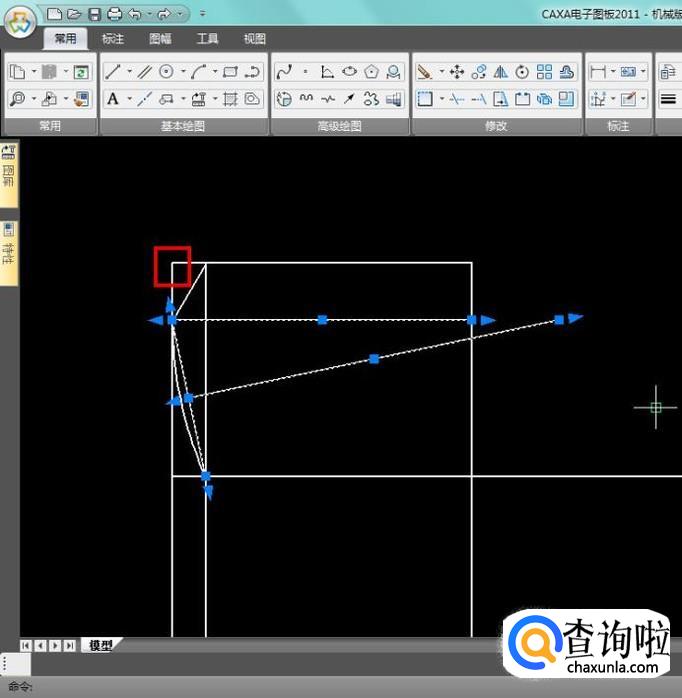This screenshot has width=682, height=698.
Task: Select the Circle drawing tool
Action: pyautogui.click(x=166, y=72)
